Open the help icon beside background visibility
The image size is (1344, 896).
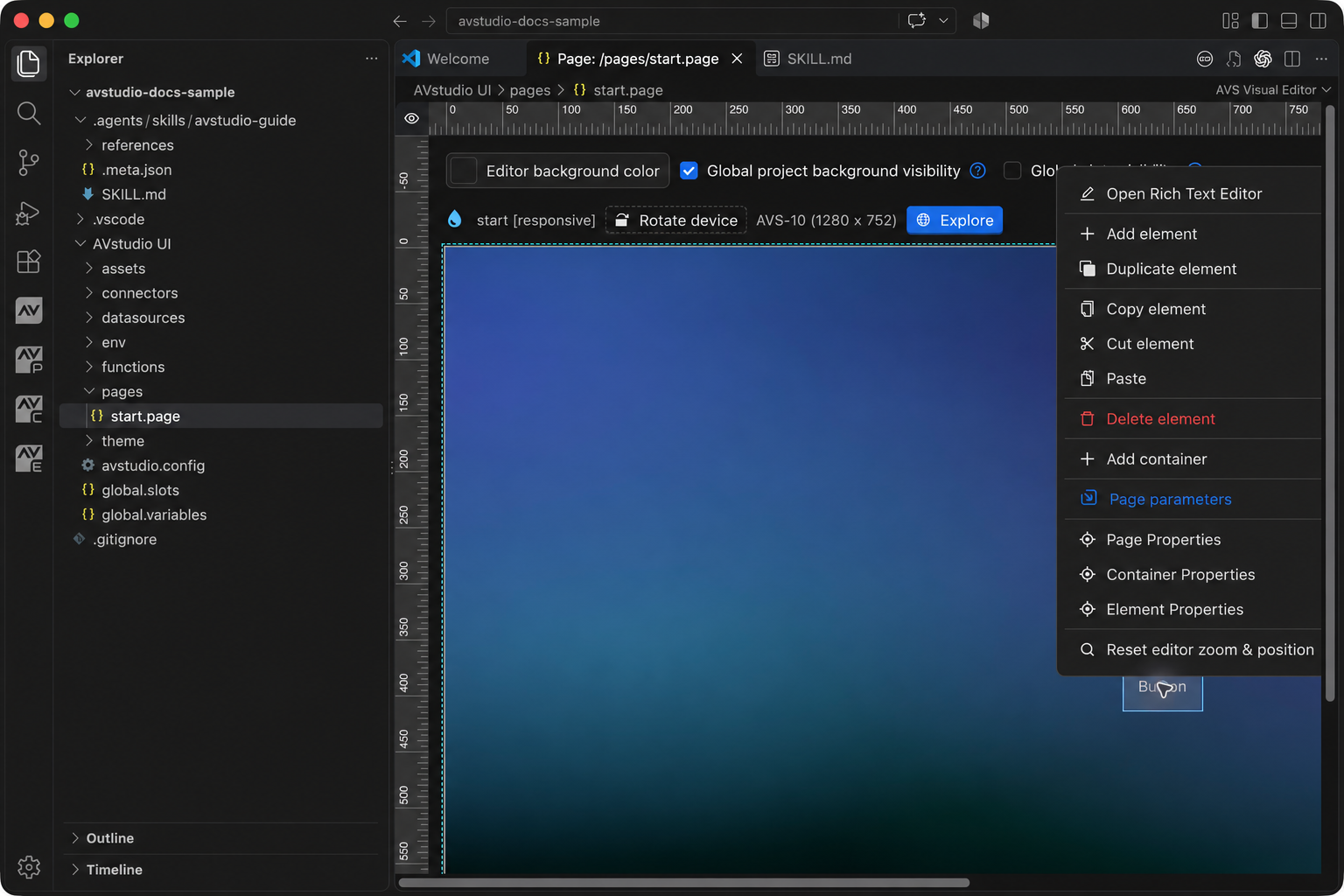(978, 171)
